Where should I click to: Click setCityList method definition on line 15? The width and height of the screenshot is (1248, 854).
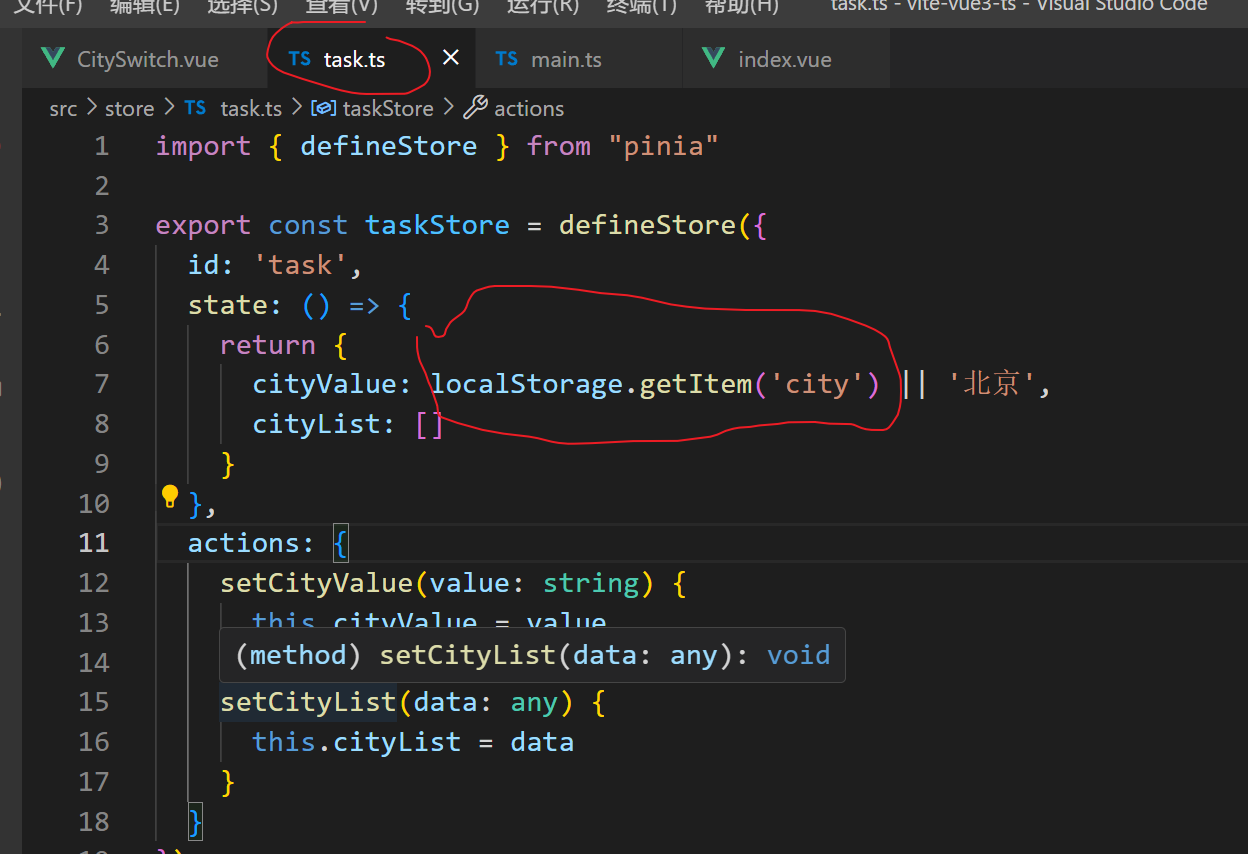pos(308,702)
